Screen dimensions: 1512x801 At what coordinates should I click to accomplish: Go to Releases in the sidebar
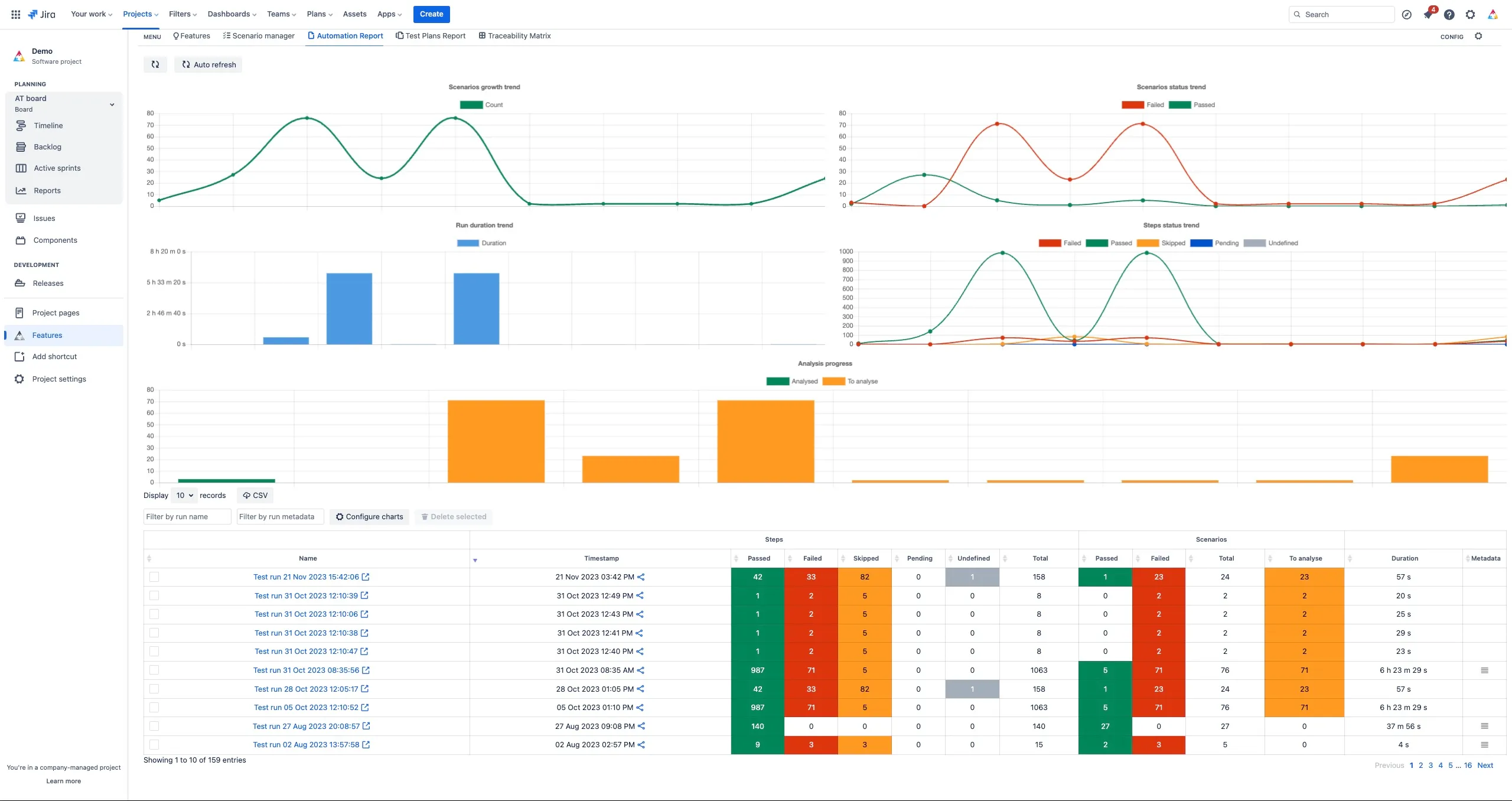click(x=48, y=284)
